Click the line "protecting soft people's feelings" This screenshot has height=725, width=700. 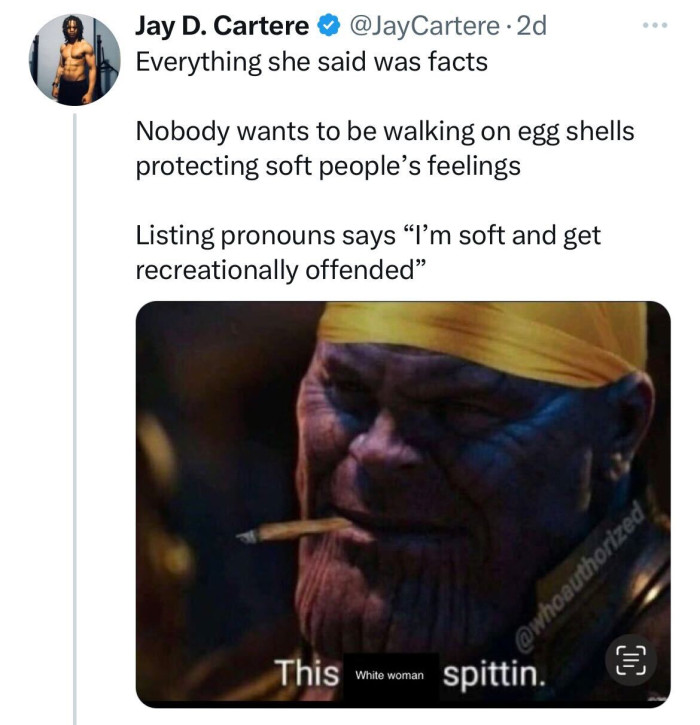(x=328, y=166)
